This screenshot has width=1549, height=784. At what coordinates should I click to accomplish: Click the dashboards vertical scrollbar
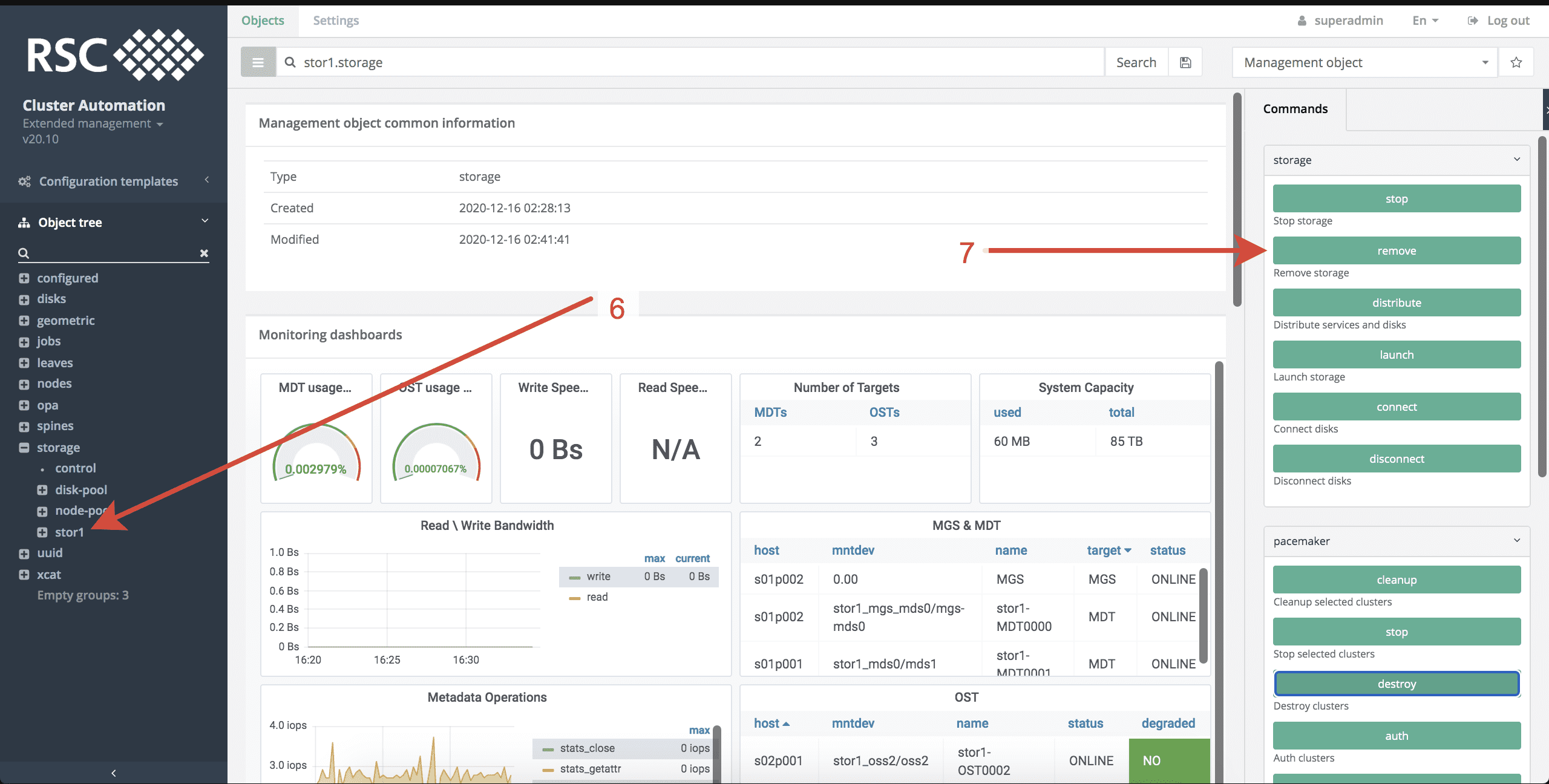(1219, 544)
